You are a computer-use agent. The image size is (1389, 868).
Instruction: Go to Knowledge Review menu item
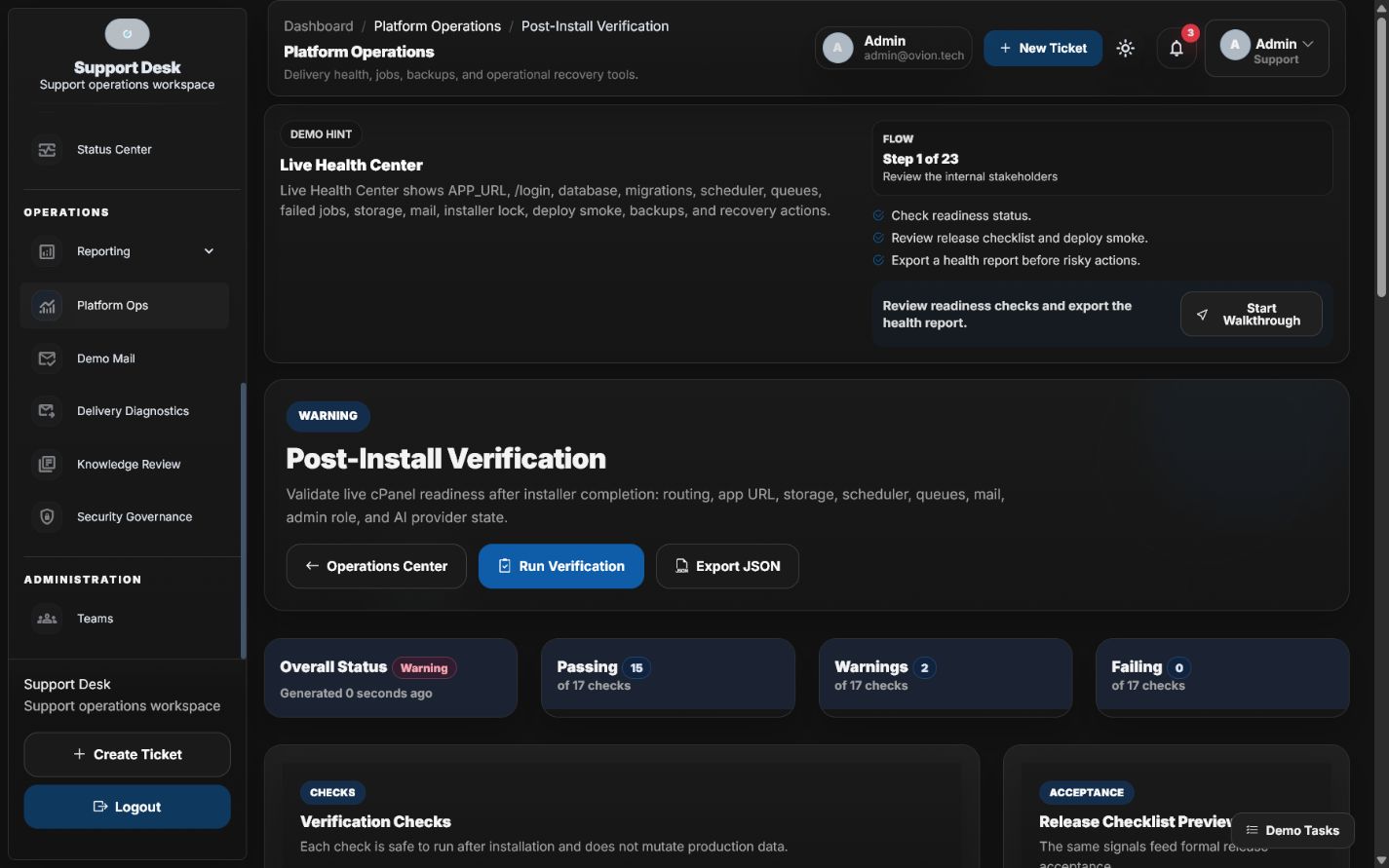[x=125, y=465]
